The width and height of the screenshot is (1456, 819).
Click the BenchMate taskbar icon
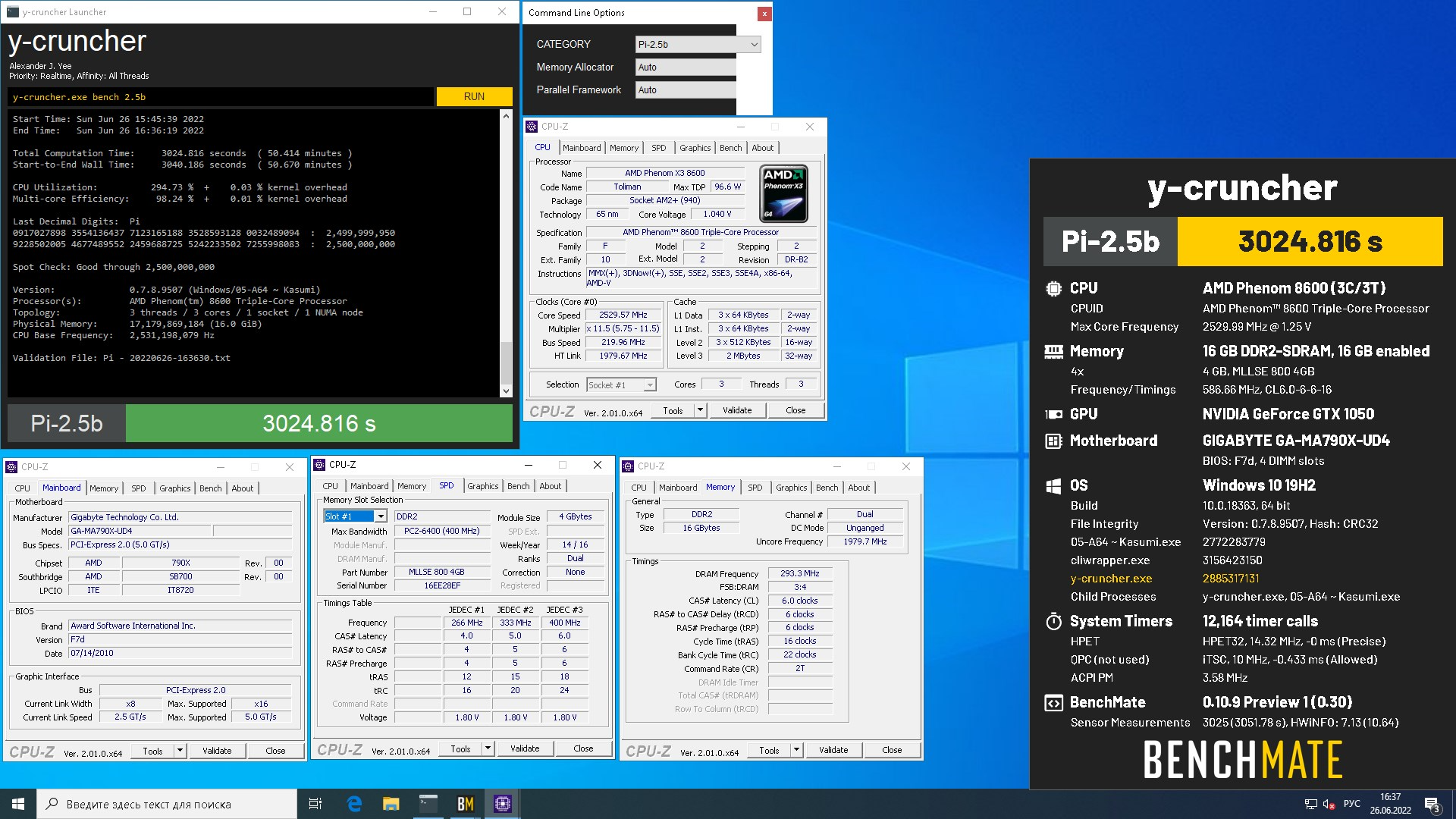coord(465,804)
